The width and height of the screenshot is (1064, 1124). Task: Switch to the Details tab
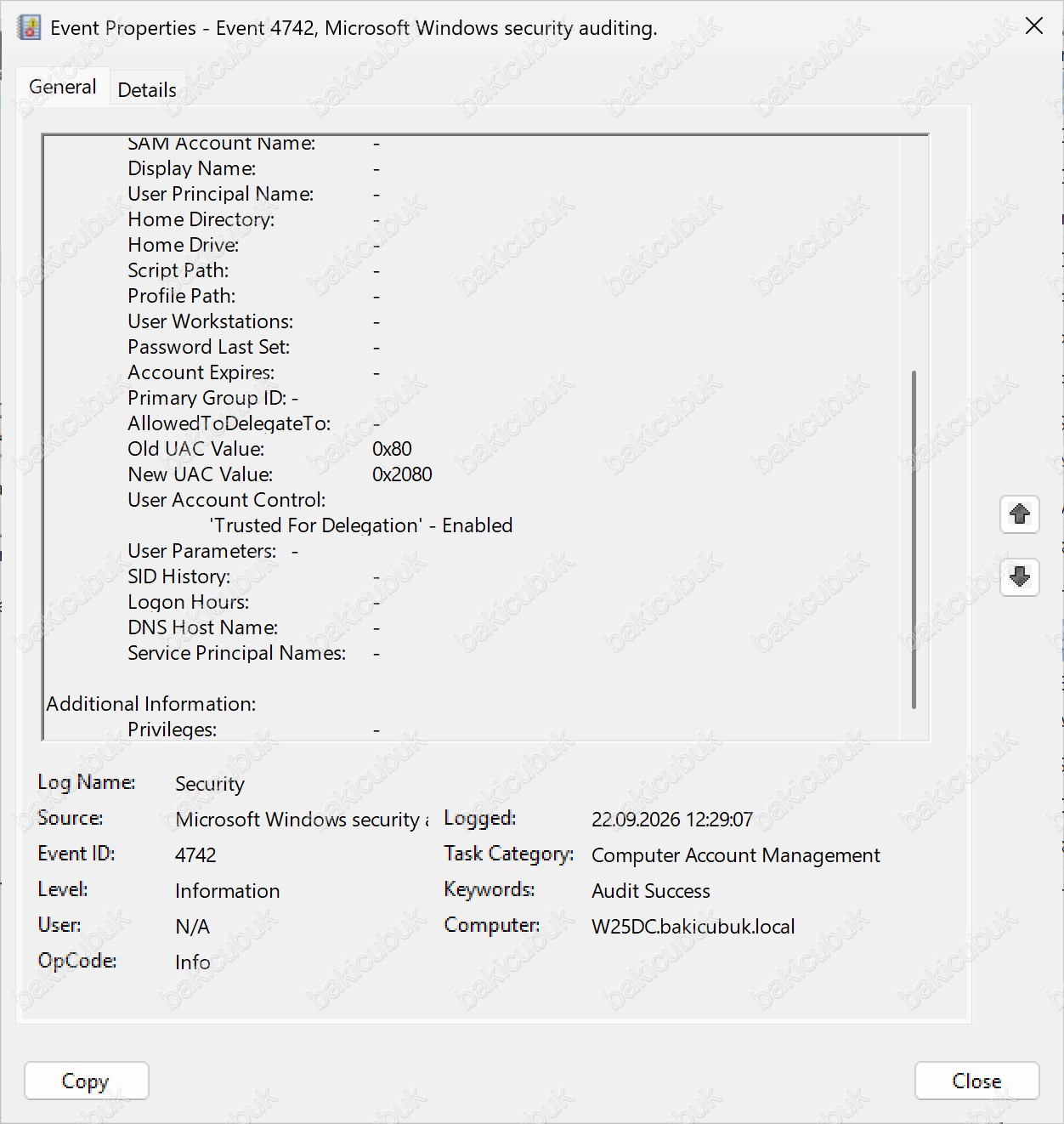click(147, 89)
